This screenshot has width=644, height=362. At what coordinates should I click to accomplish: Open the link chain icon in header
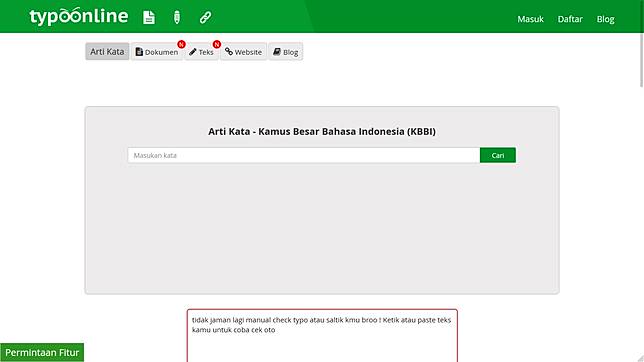click(x=205, y=17)
